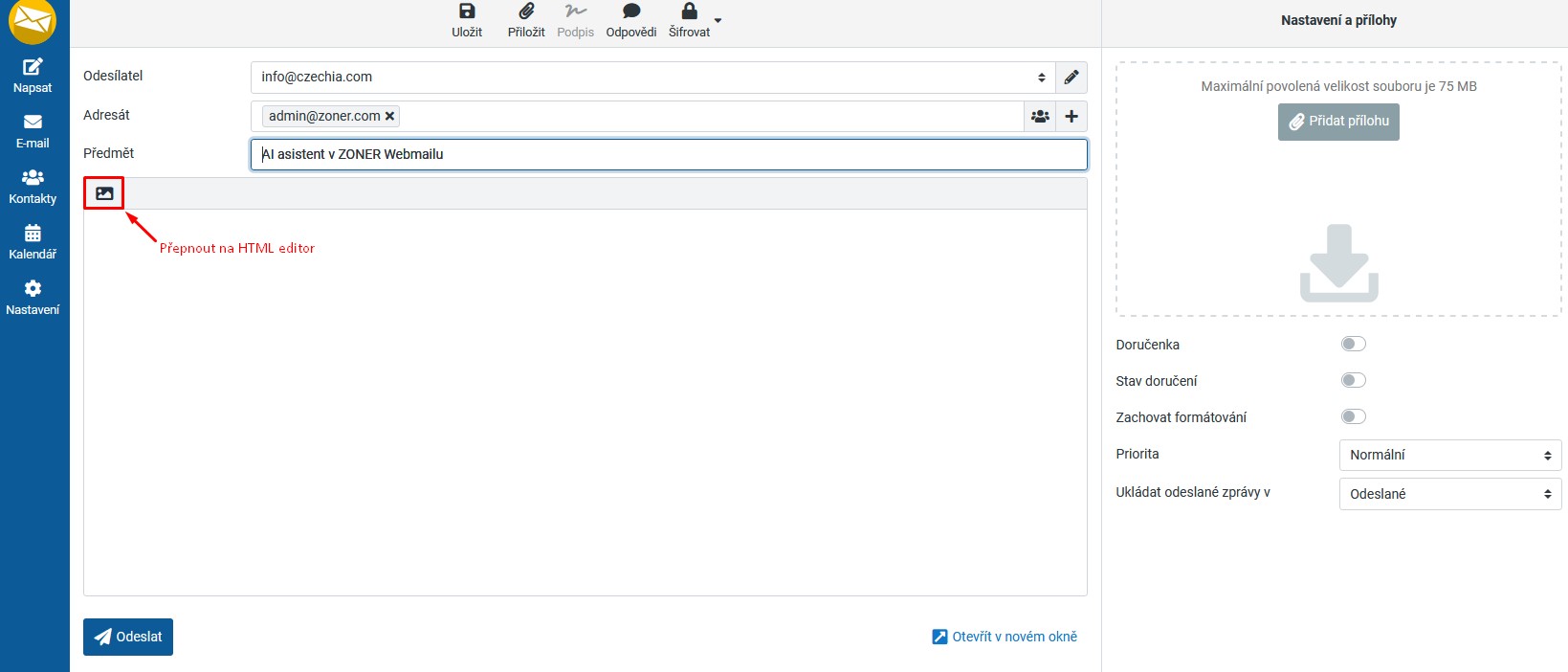Click into the Předmět subject field
Image resolution: width=1568 pixels, height=672 pixels.
pos(668,155)
